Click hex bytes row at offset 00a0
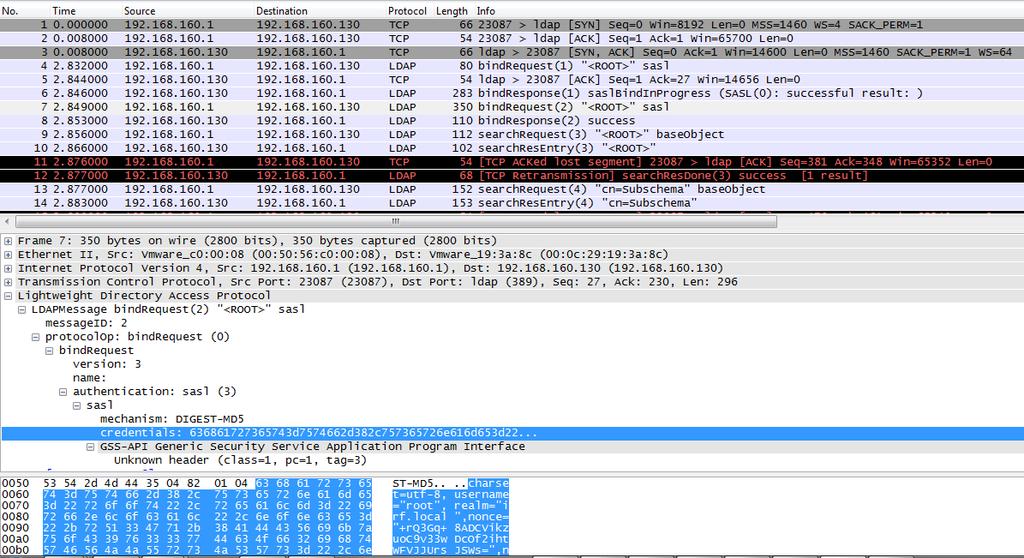This screenshot has width=1024, height=558. tap(208, 539)
